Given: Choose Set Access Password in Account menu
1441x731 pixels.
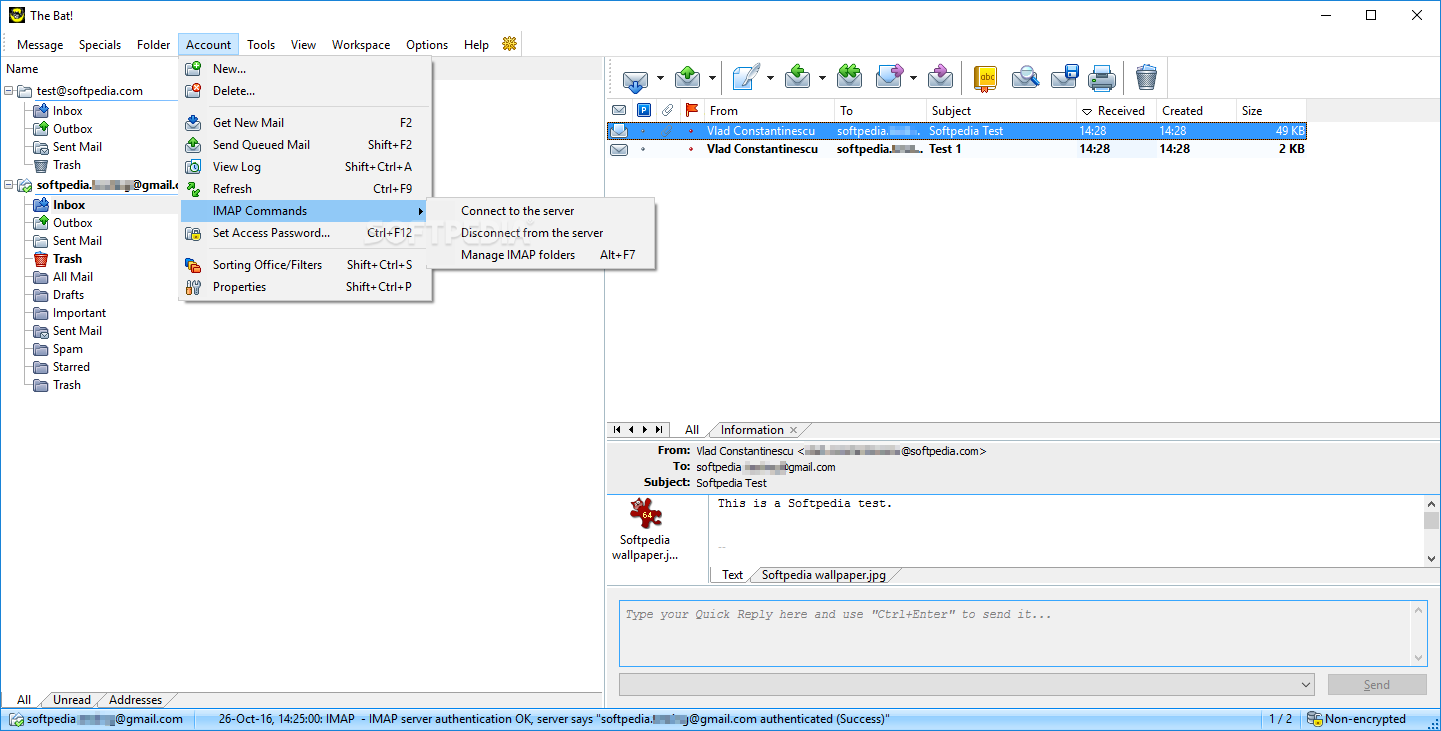Looking at the screenshot, I should coord(304,233).
